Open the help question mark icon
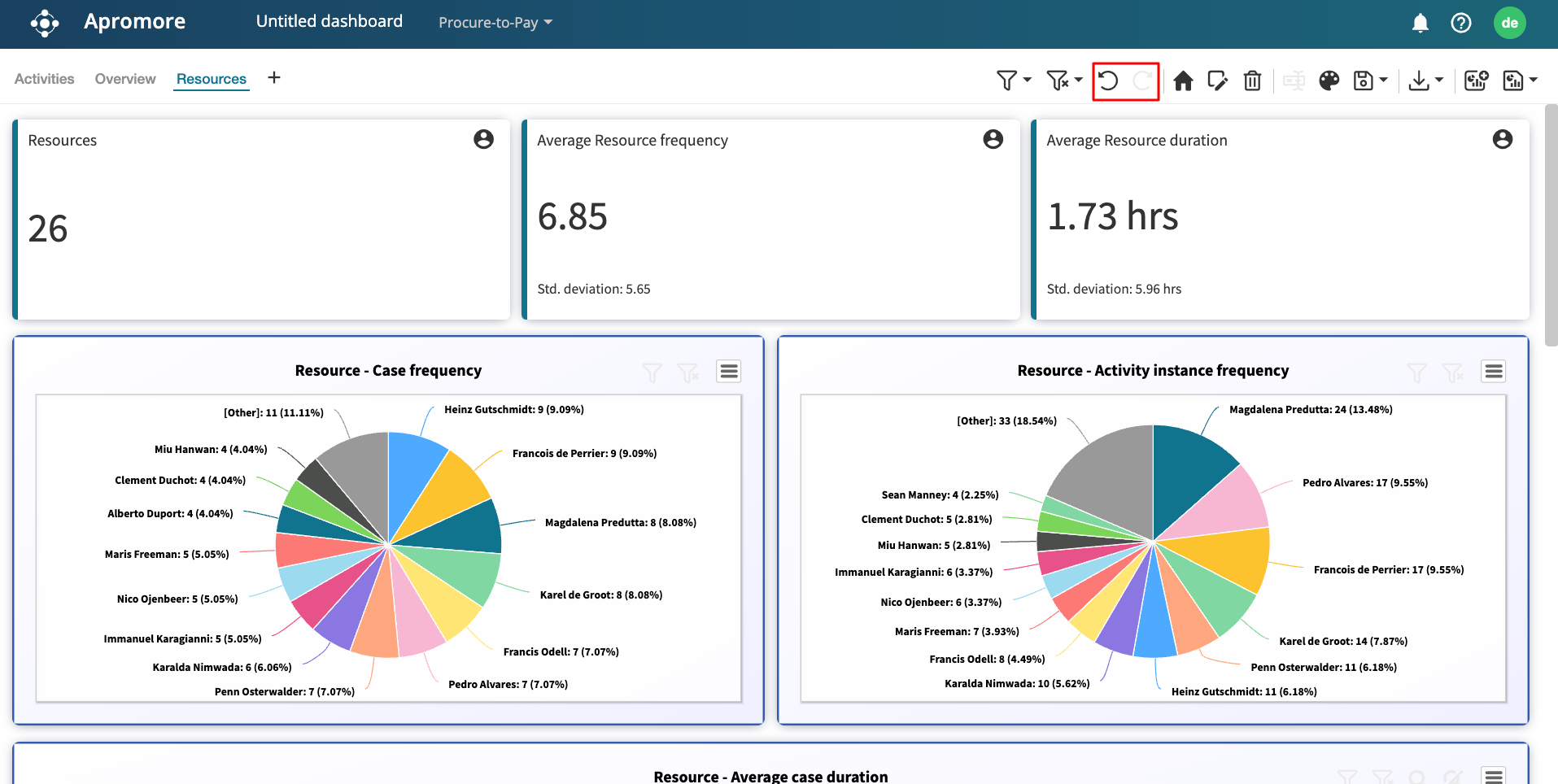Screen dimensions: 1558x784 click(x=1460, y=23)
